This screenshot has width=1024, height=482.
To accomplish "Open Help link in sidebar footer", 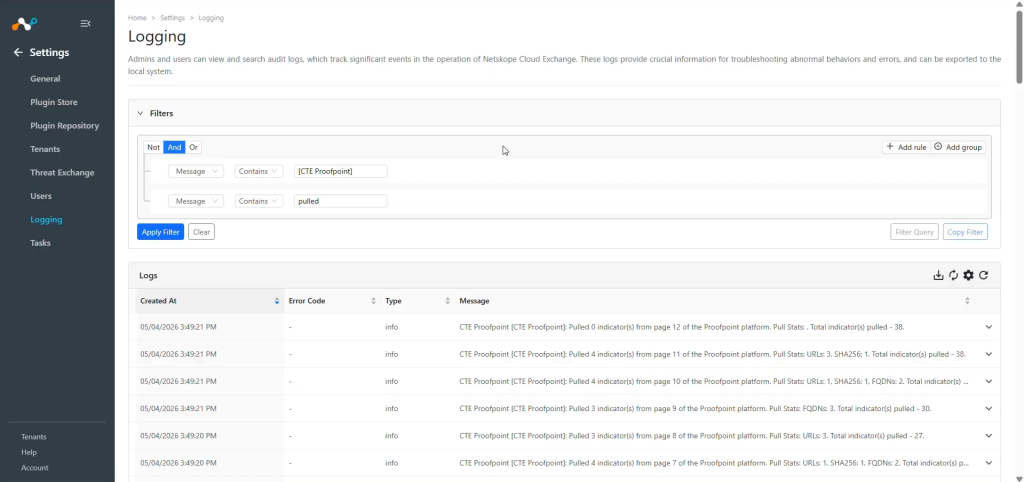I will (29, 452).
